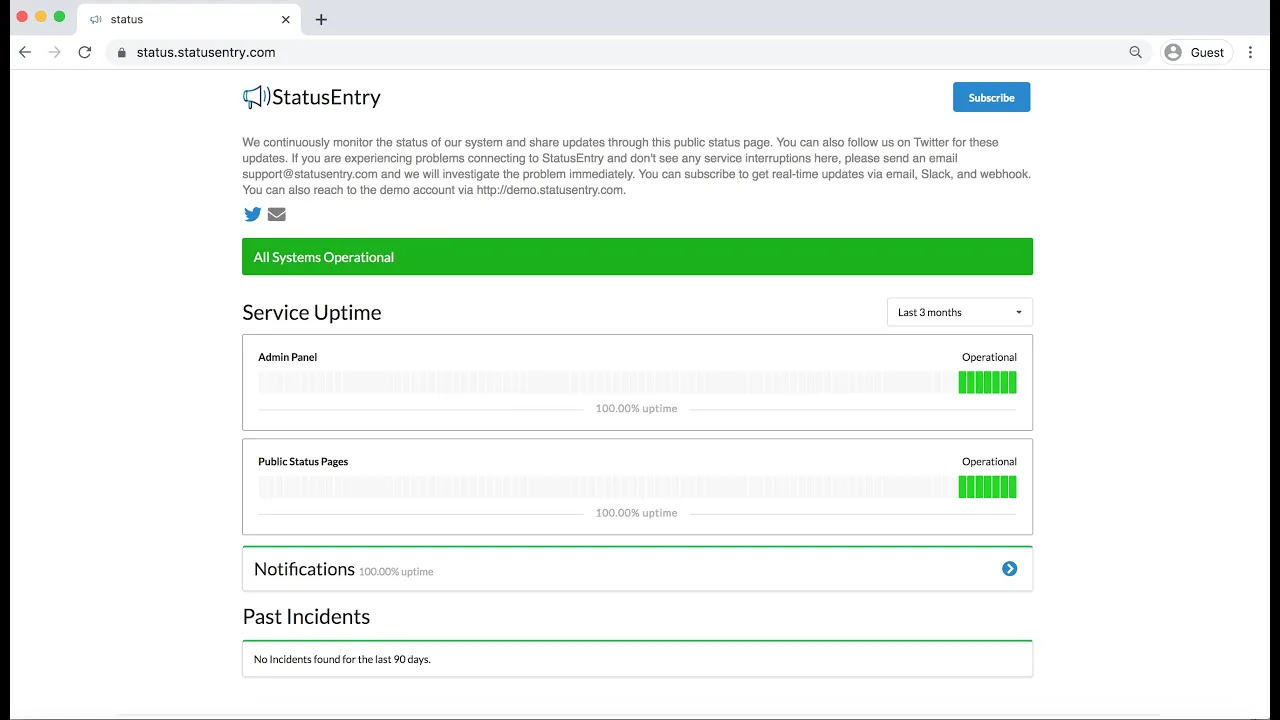The width and height of the screenshot is (1280, 720).
Task: Open the Guest profile button
Action: [x=1195, y=52]
